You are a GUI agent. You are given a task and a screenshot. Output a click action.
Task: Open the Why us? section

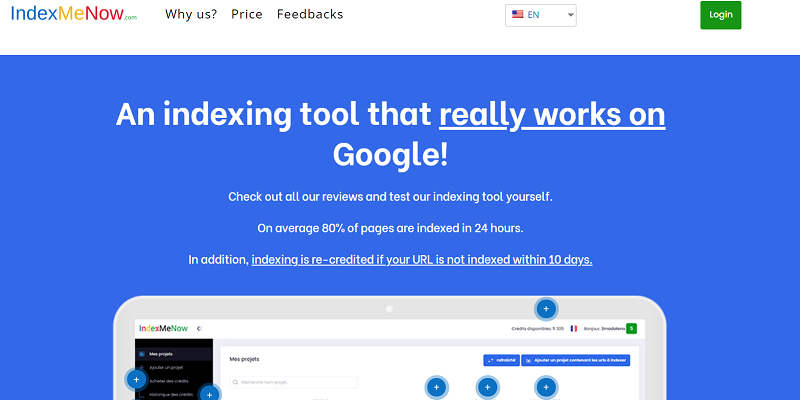point(191,14)
